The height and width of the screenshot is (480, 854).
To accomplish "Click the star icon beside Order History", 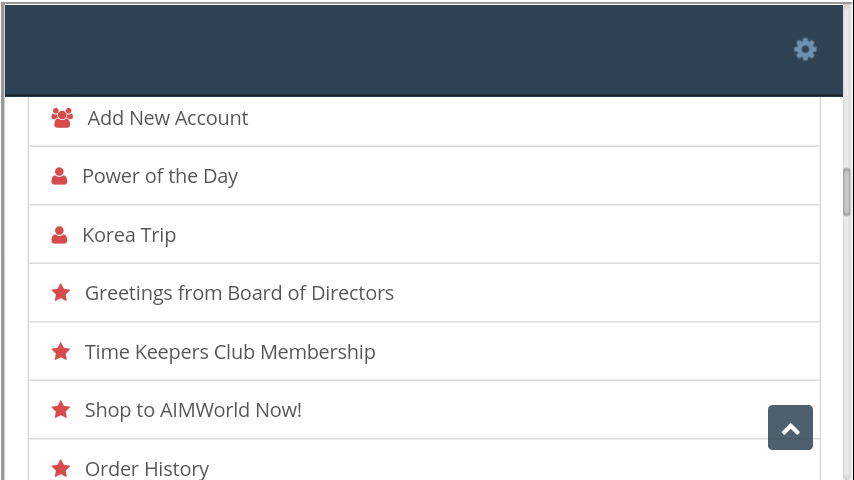I will point(61,468).
